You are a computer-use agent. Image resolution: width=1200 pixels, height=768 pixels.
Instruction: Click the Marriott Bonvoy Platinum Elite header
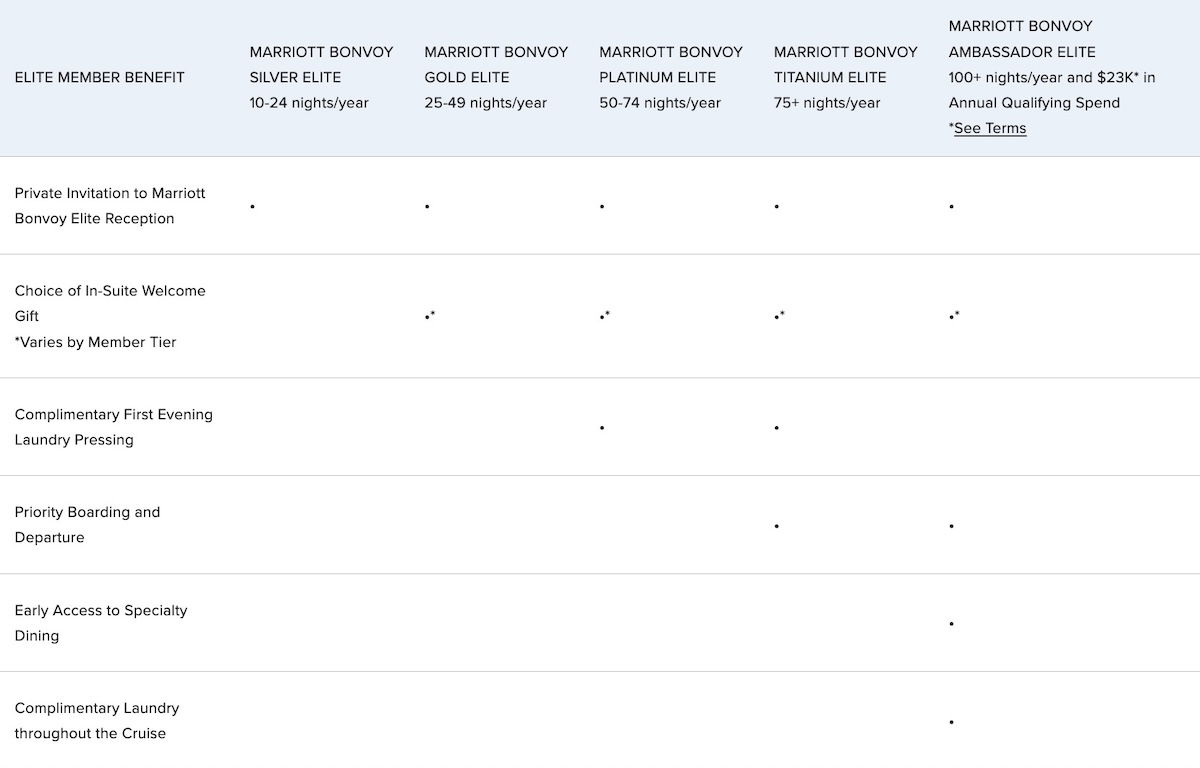(x=671, y=77)
